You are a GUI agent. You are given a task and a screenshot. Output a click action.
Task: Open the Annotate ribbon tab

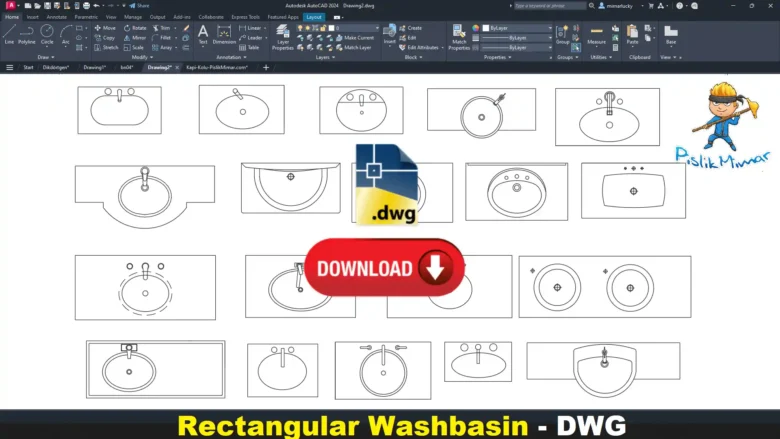[56, 17]
